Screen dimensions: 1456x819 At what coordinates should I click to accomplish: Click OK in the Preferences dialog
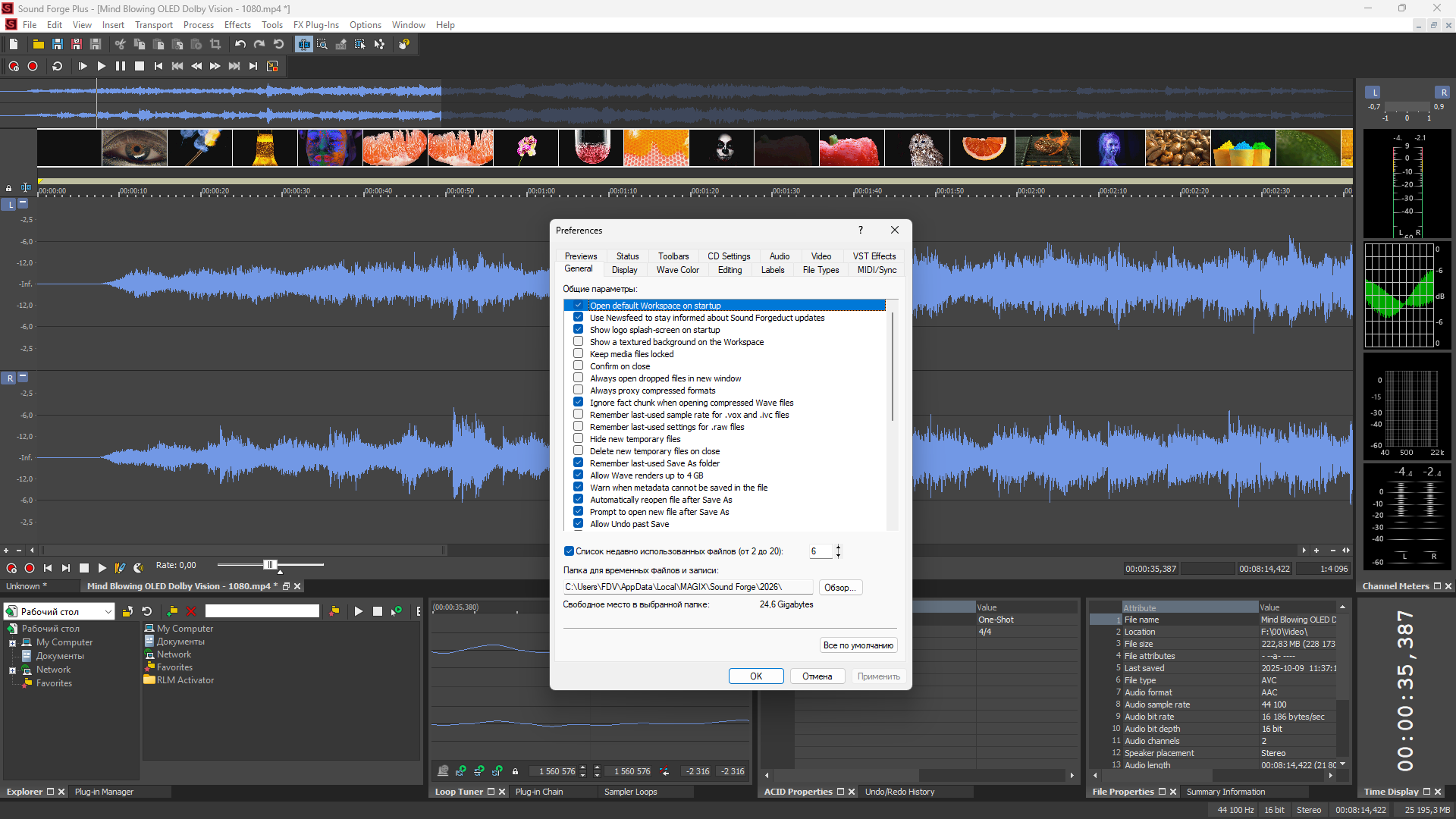tap(756, 676)
